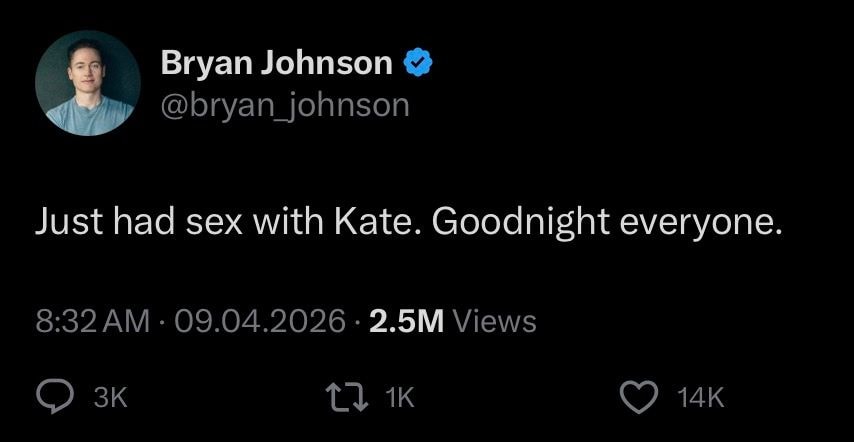Click the Goodnight everyone sentence

pyautogui.click(x=605, y=222)
